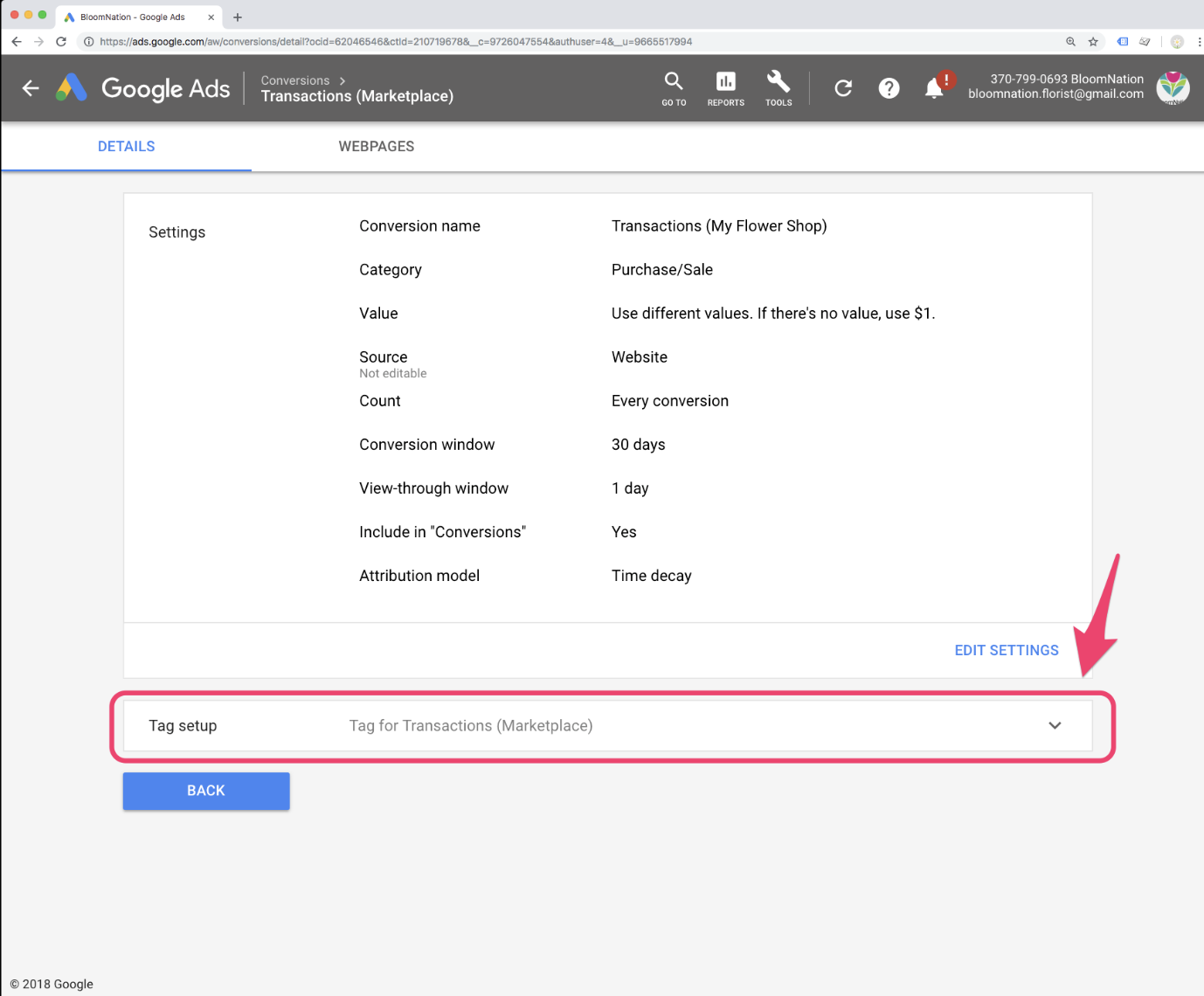This screenshot has width=1204, height=996.
Task: Click the header title 'Transactions (Marketplace)'
Action: tap(357, 96)
